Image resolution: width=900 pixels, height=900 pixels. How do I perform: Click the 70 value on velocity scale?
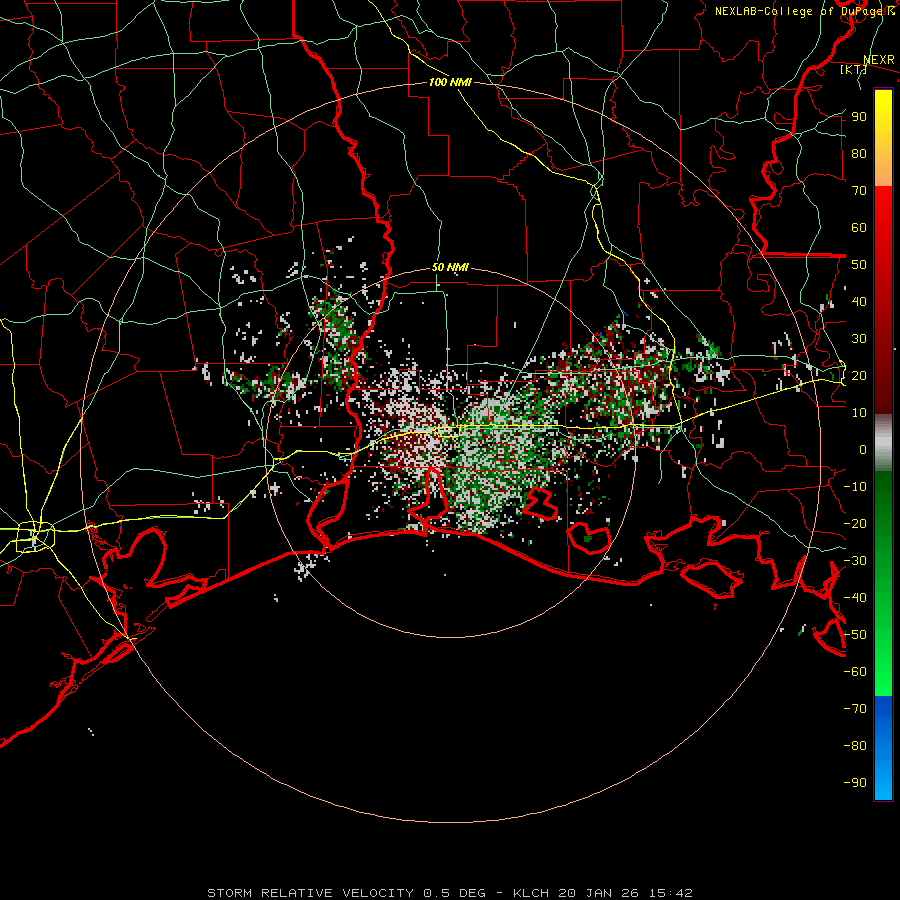(x=859, y=191)
